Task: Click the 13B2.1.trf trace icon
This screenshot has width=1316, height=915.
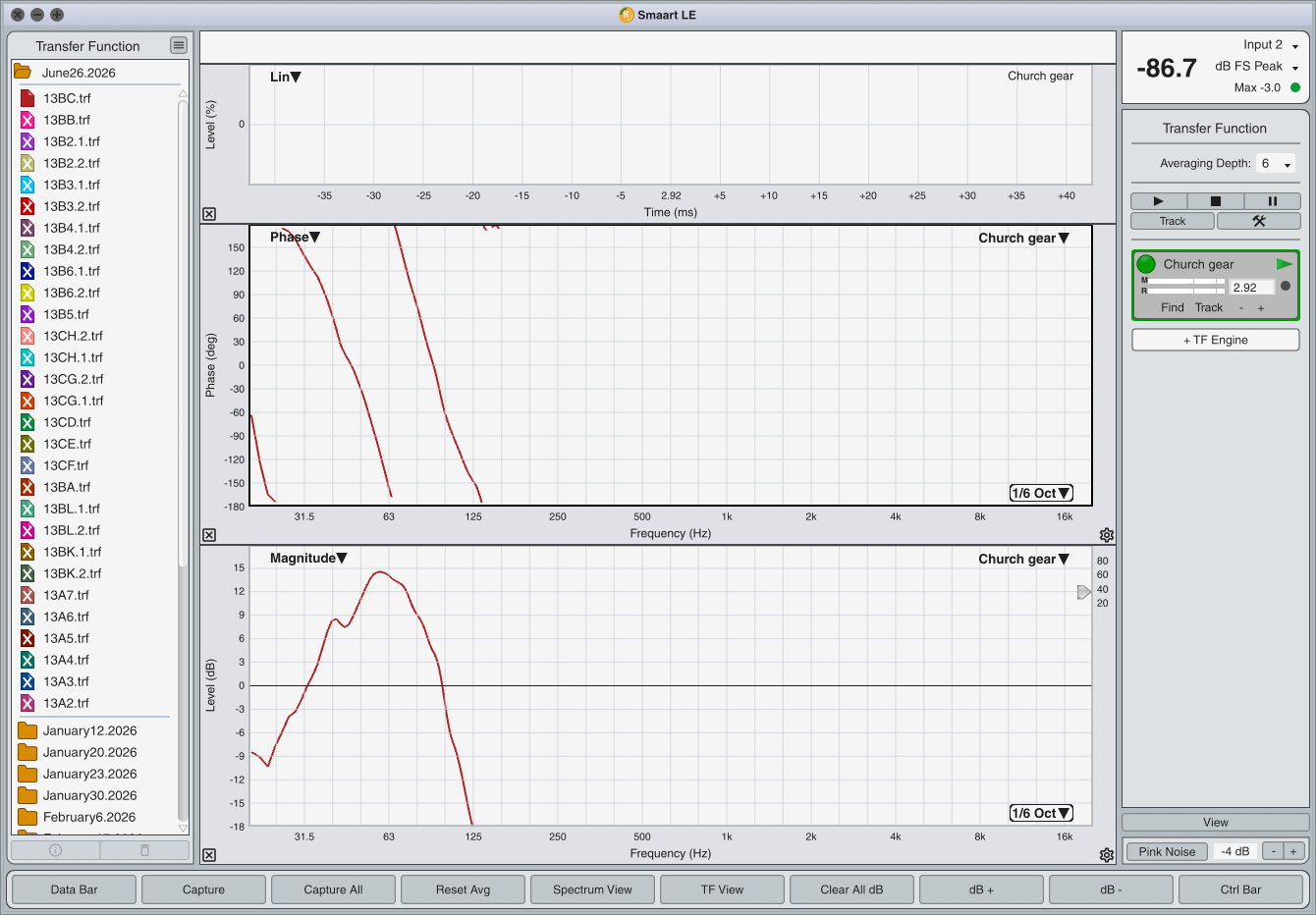Action: (x=27, y=141)
